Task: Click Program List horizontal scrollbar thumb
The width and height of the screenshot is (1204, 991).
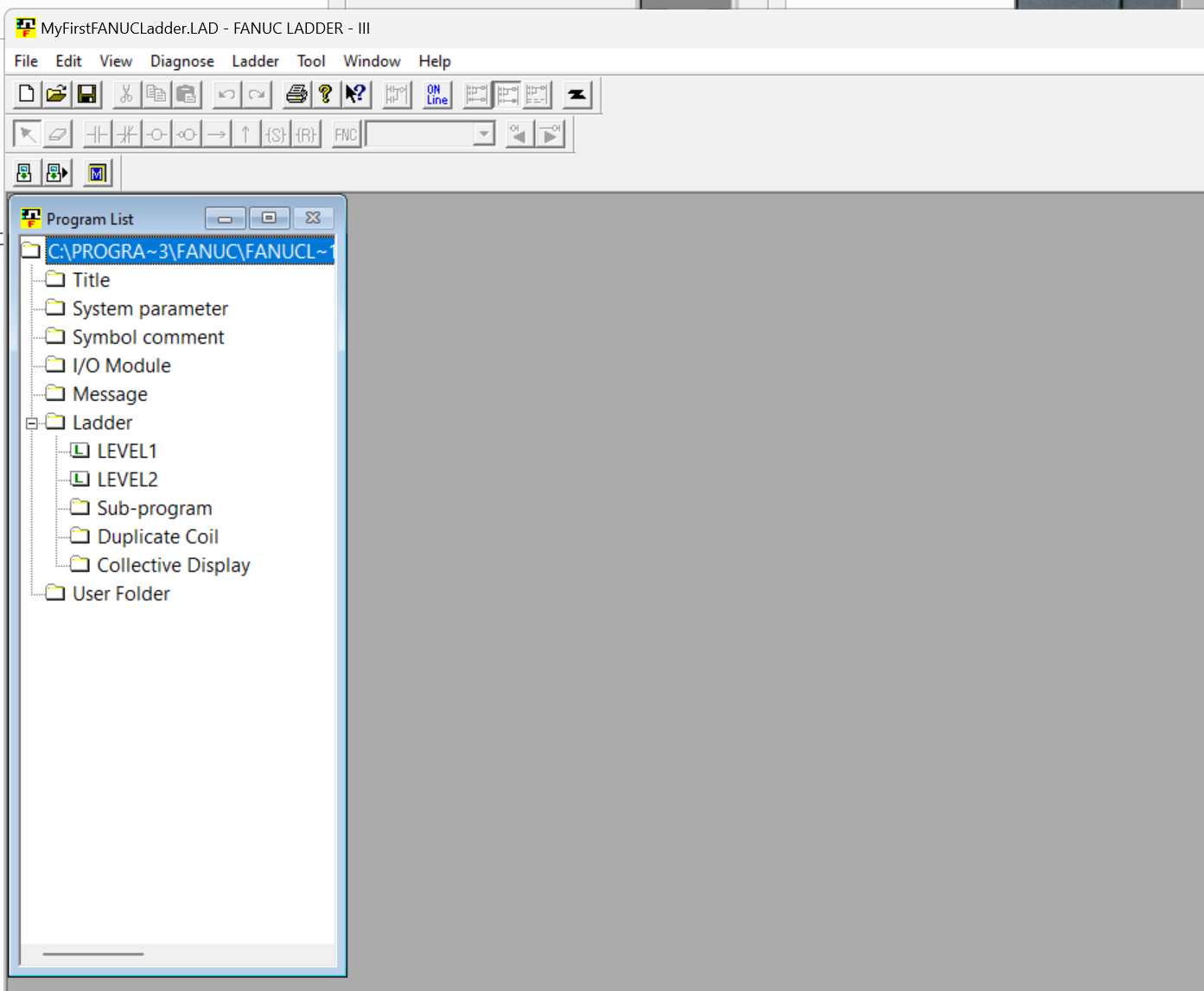Action: pyautogui.click(x=93, y=954)
